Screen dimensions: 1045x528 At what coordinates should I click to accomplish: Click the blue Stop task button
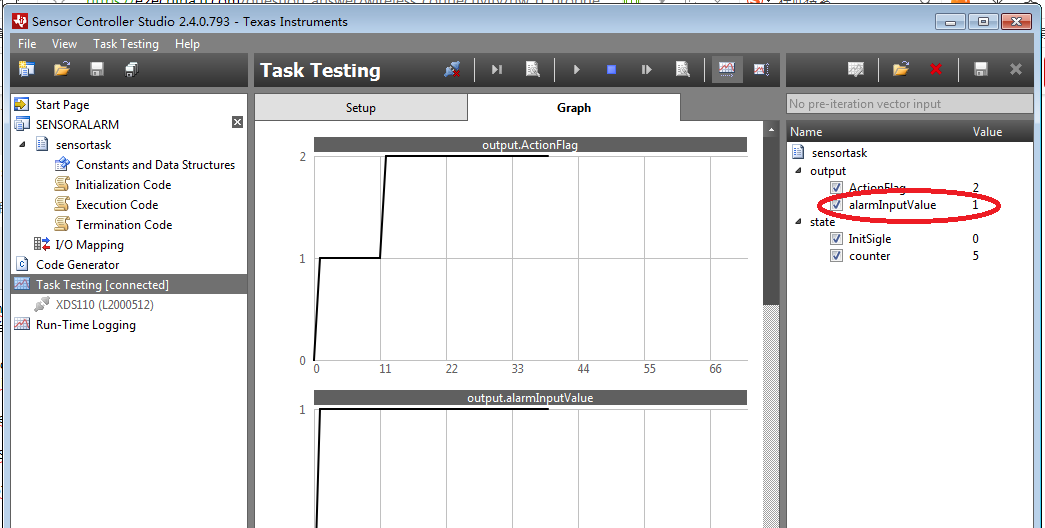[611, 69]
